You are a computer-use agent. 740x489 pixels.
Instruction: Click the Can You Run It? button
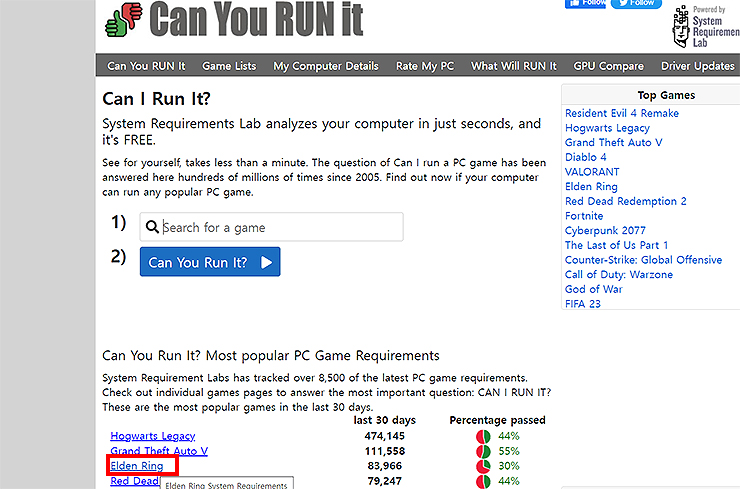pos(210,262)
